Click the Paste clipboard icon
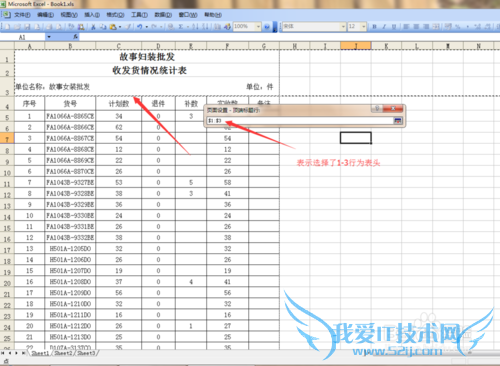 coord(113,27)
